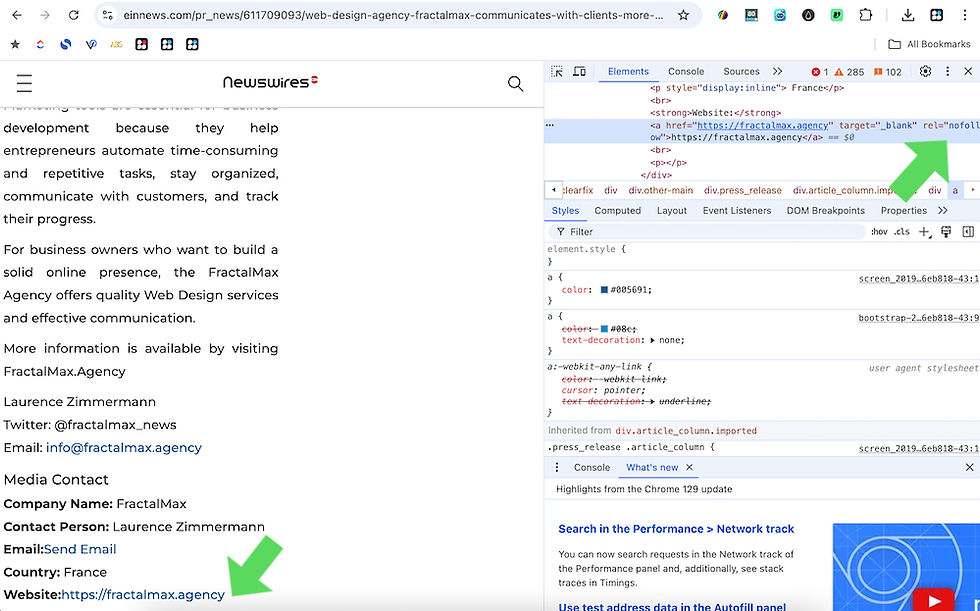Open DOM Breakpoints tab

826,211
